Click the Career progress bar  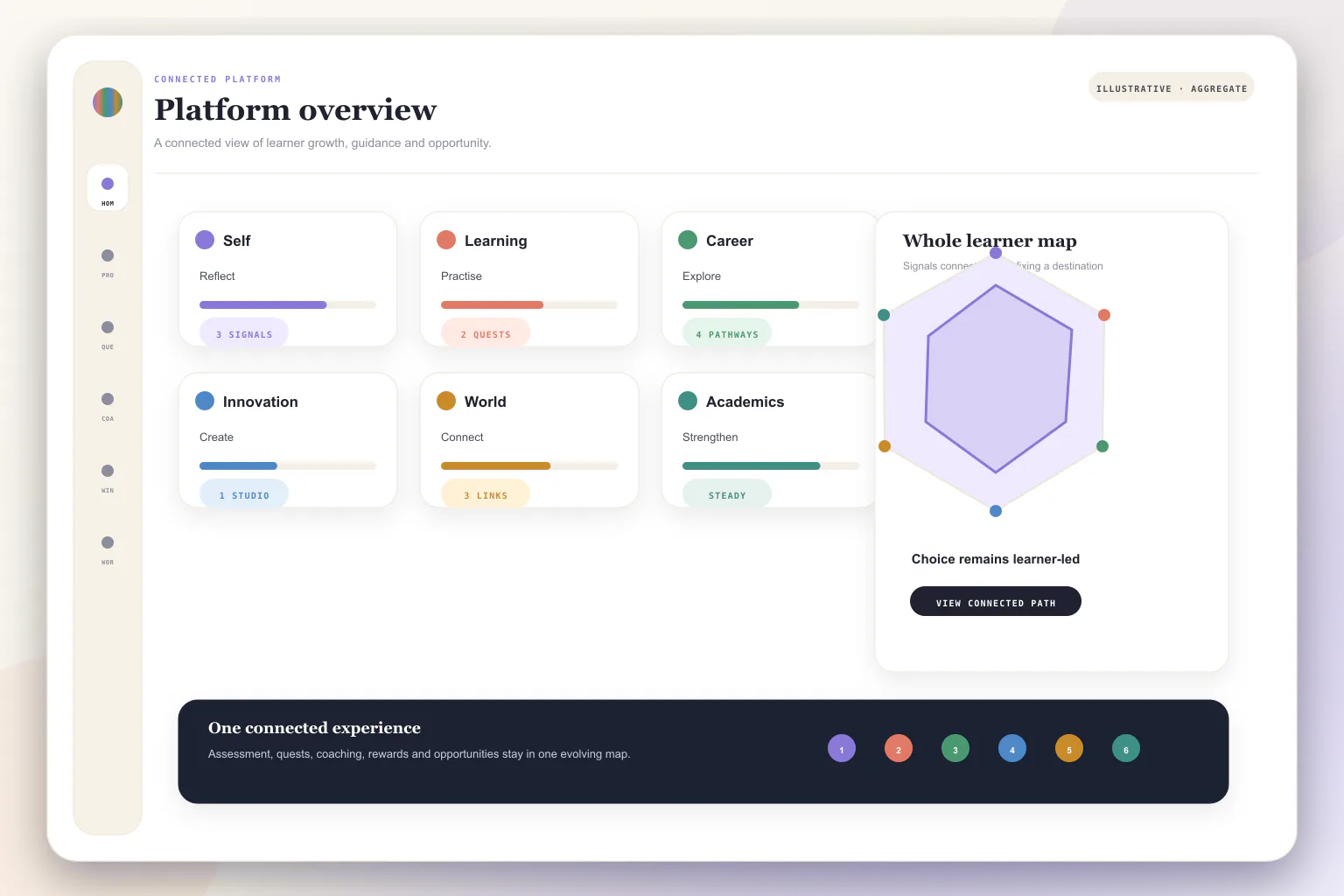pos(771,305)
